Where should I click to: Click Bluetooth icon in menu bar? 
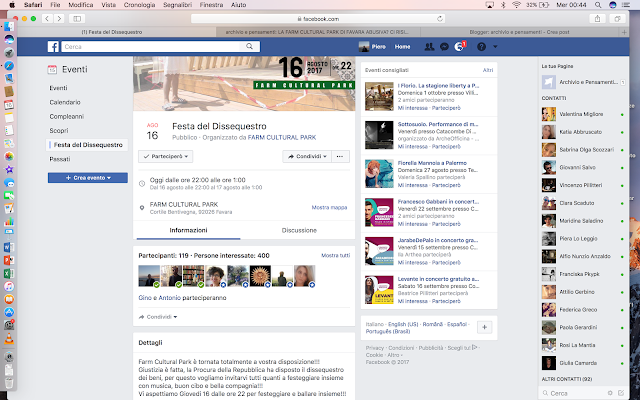503,5
